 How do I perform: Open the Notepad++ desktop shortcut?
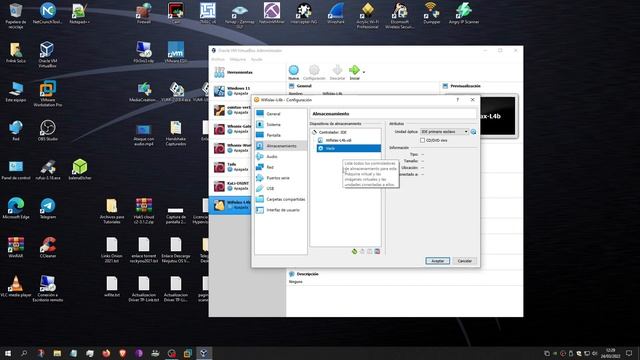(79, 13)
